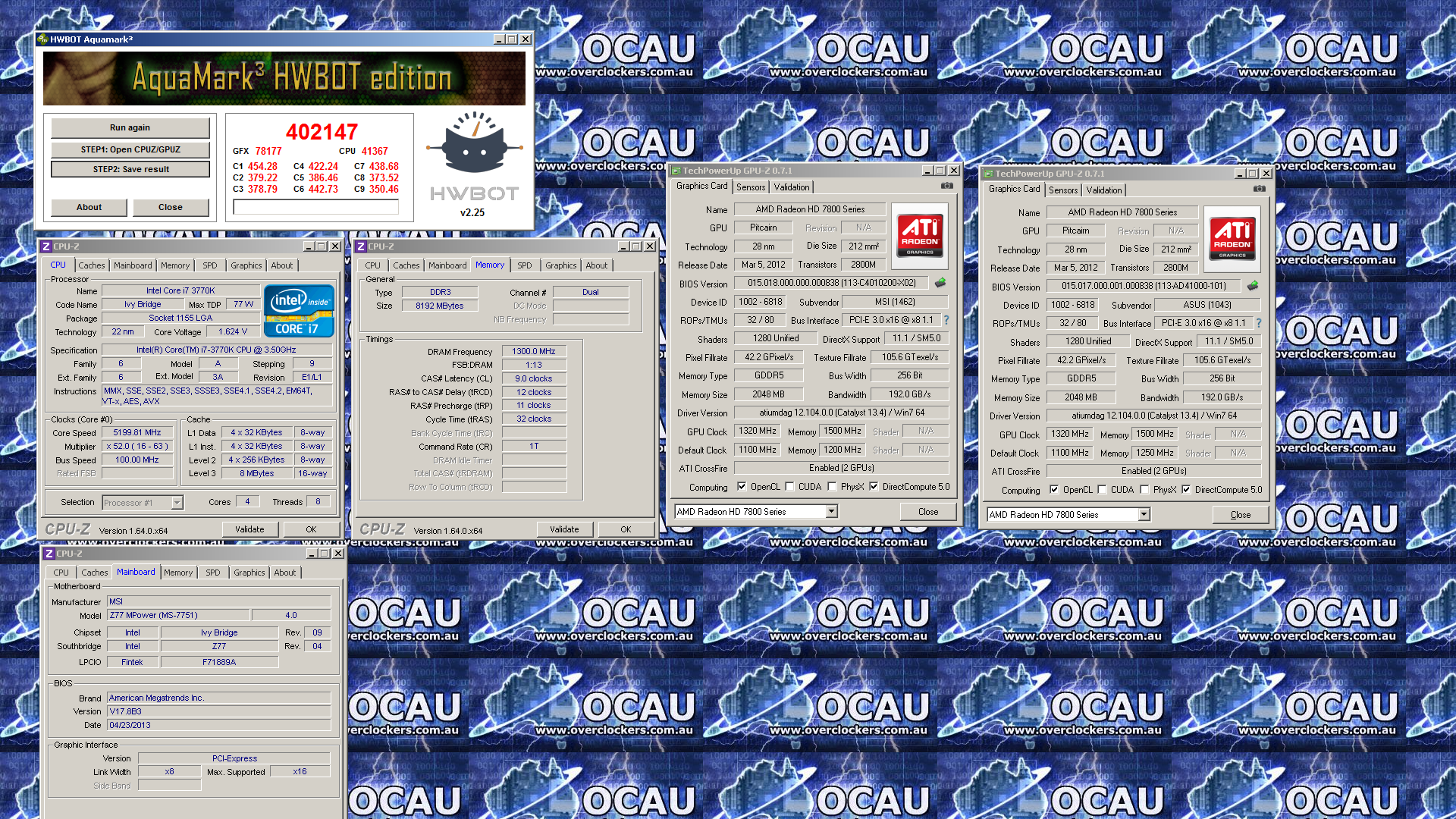Click Close button in HWBOT Aquamark
This screenshot has width=1456, height=819.
[171, 207]
